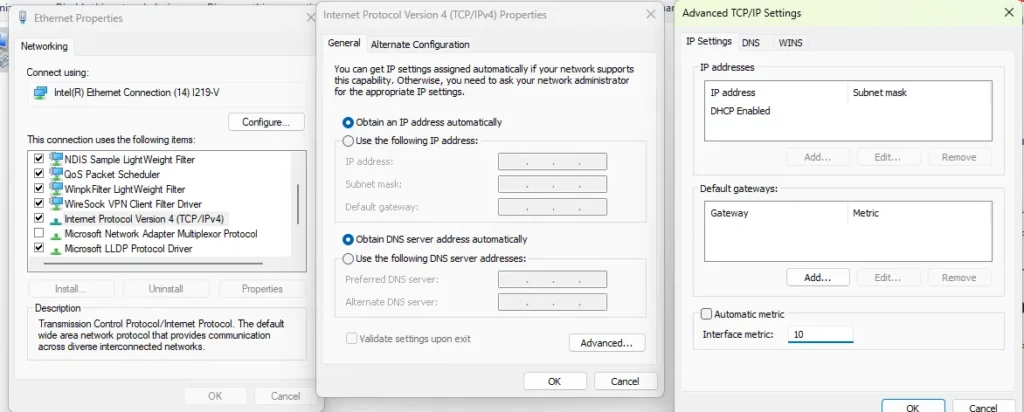Viewport: 1024px width, 412px height.
Task: Click Cancel in Advanced TCP/IP Settings
Action: click(983, 406)
